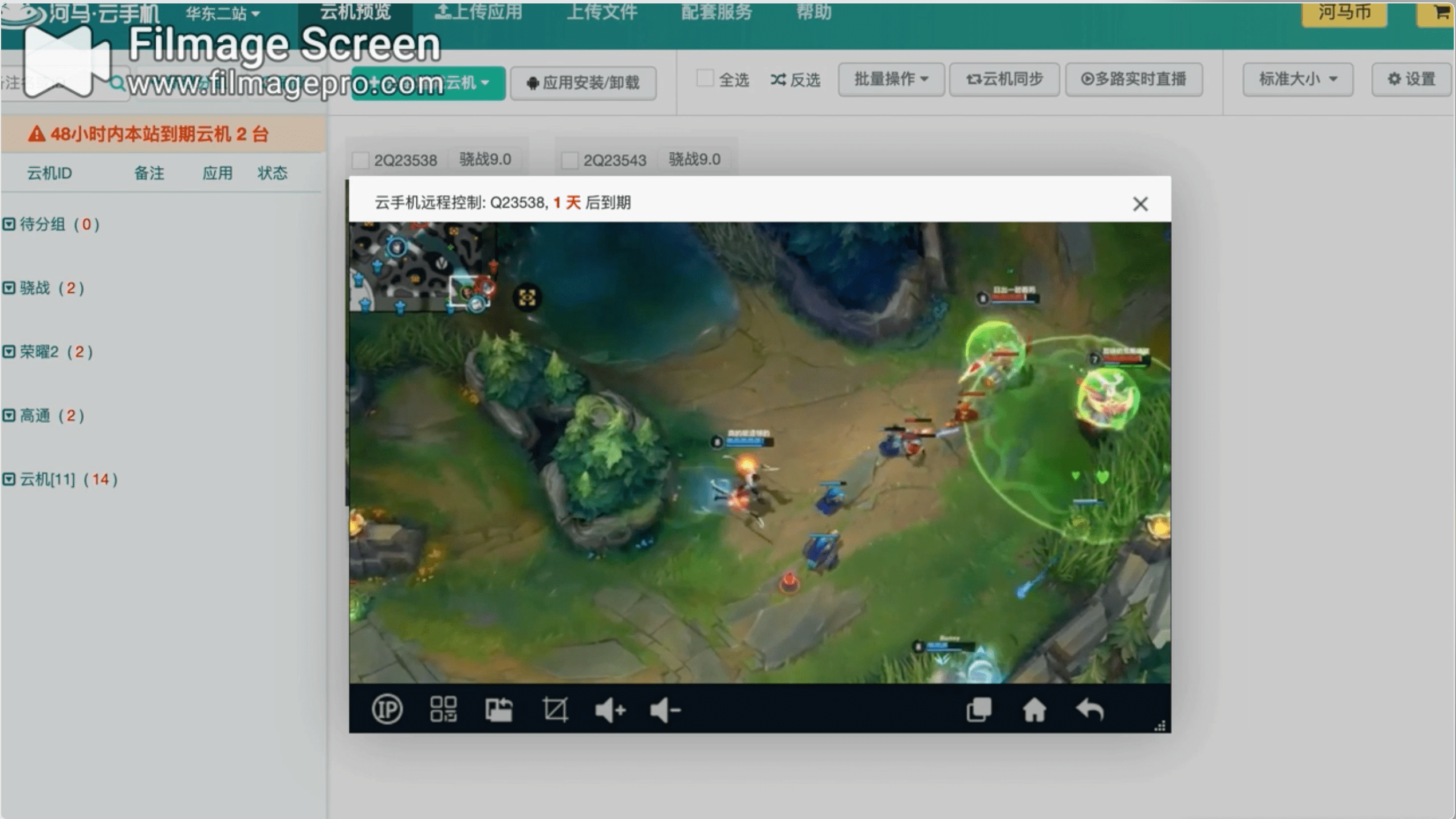This screenshot has height=819, width=1456.
Task: Expand the 荣耀2 (2) group
Action: point(48,351)
